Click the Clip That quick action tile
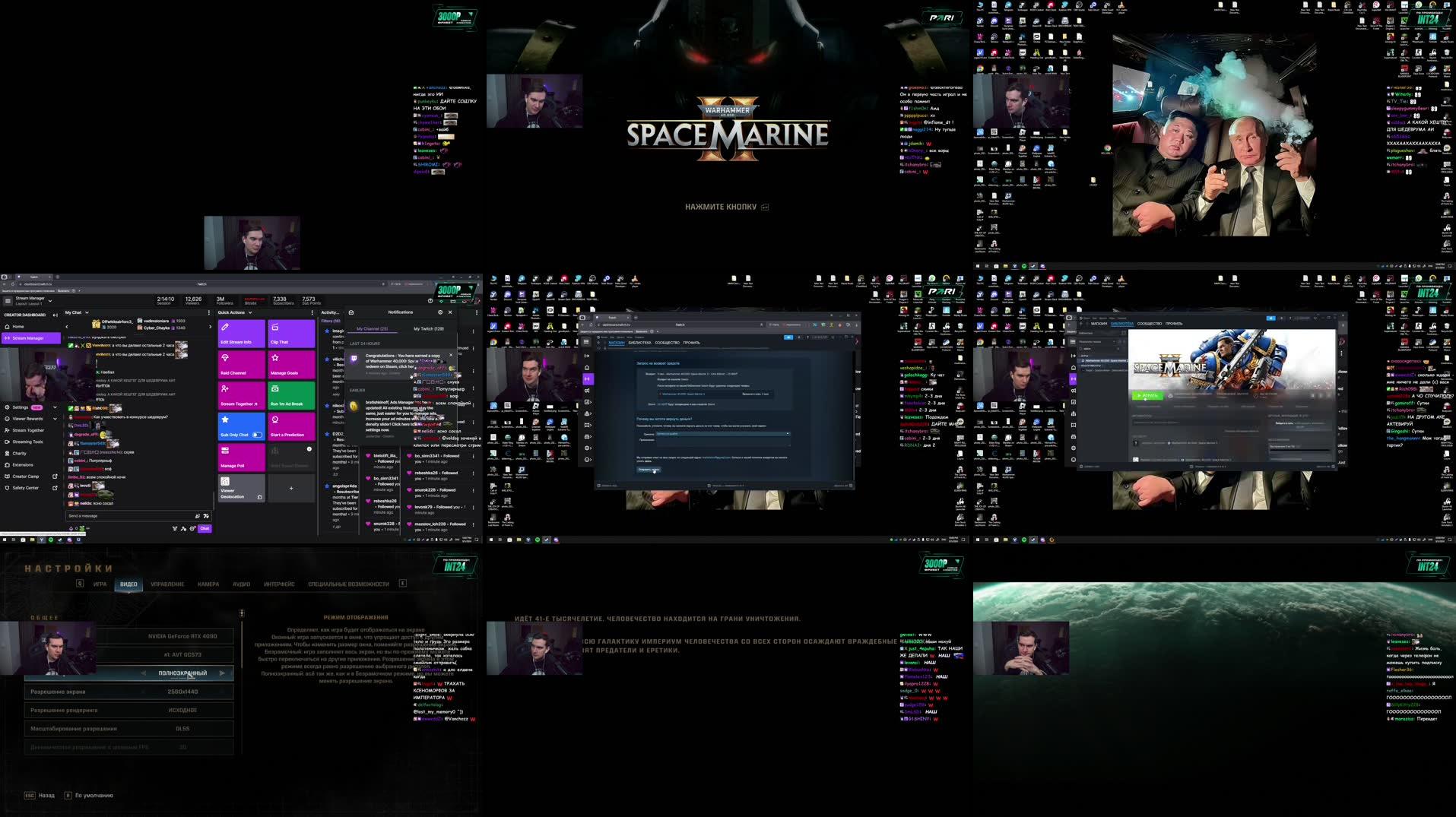The image size is (1456, 817). click(x=291, y=333)
